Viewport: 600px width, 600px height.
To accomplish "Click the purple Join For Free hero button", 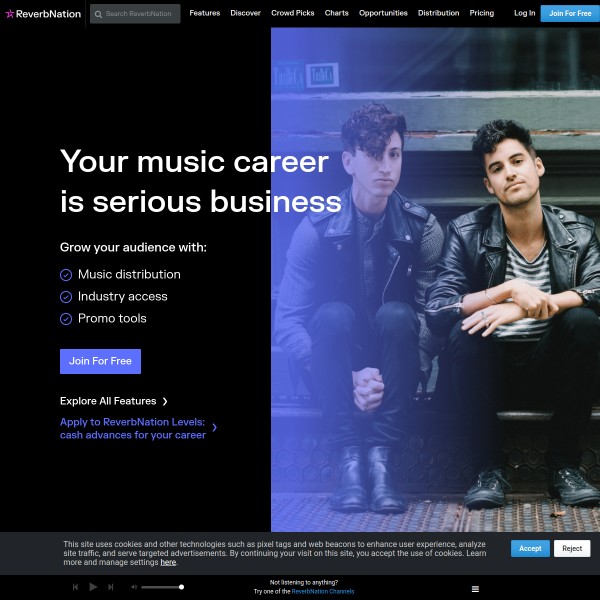I will (100, 361).
